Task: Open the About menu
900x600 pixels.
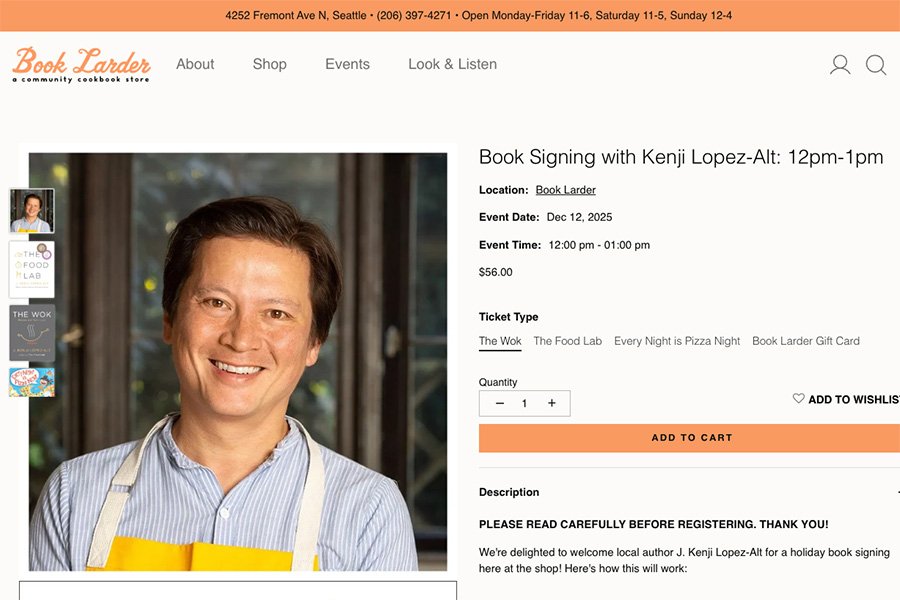Action: point(195,64)
